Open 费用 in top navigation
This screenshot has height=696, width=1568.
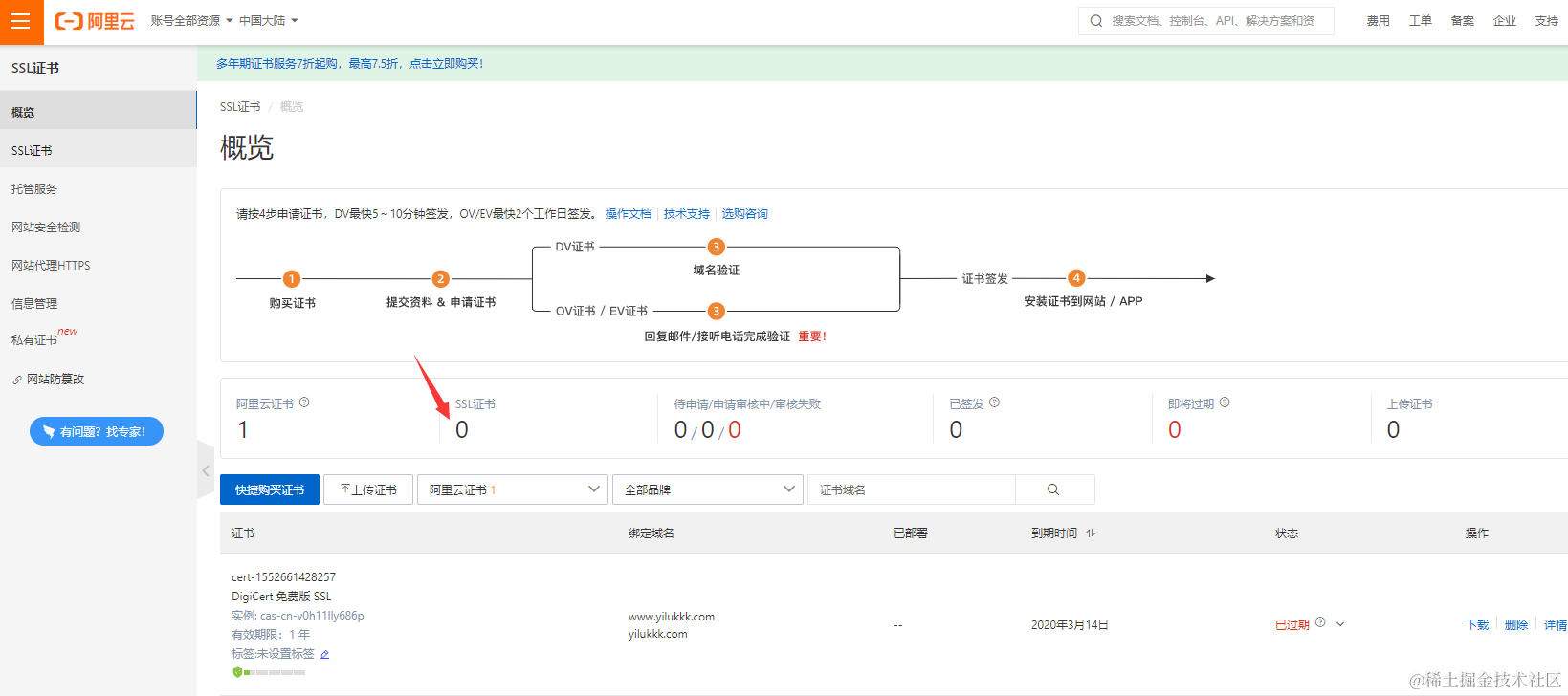[x=1379, y=21]
